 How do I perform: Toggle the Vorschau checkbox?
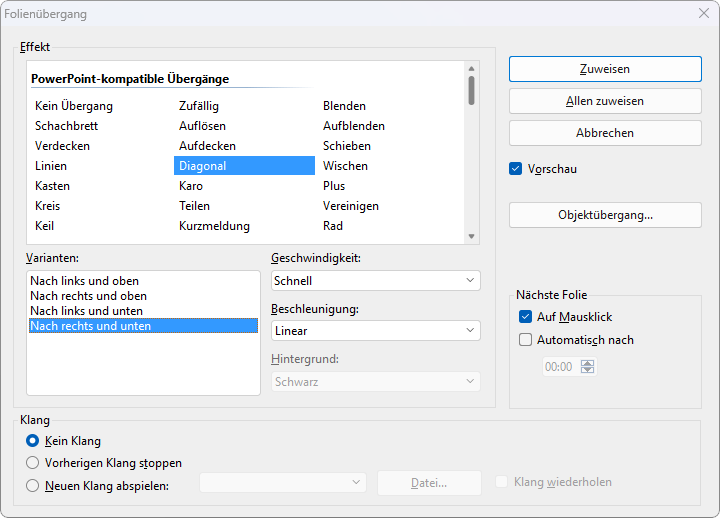point(516,169)
